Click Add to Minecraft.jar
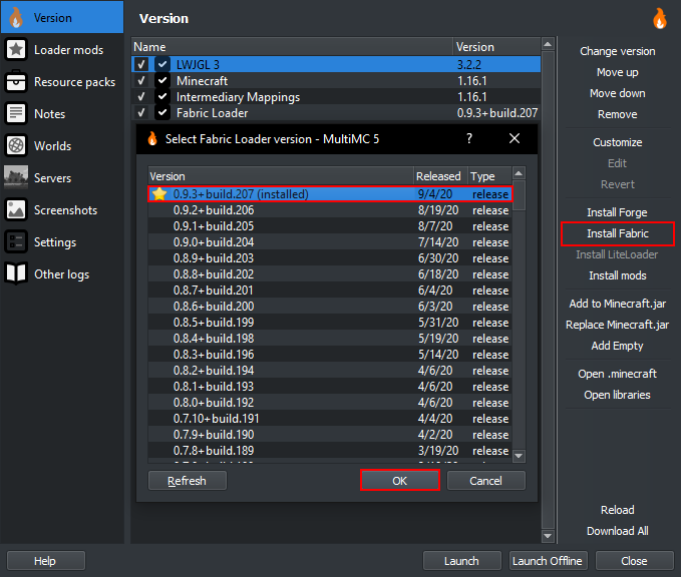The image size is (681, 577). pos(618,303)
